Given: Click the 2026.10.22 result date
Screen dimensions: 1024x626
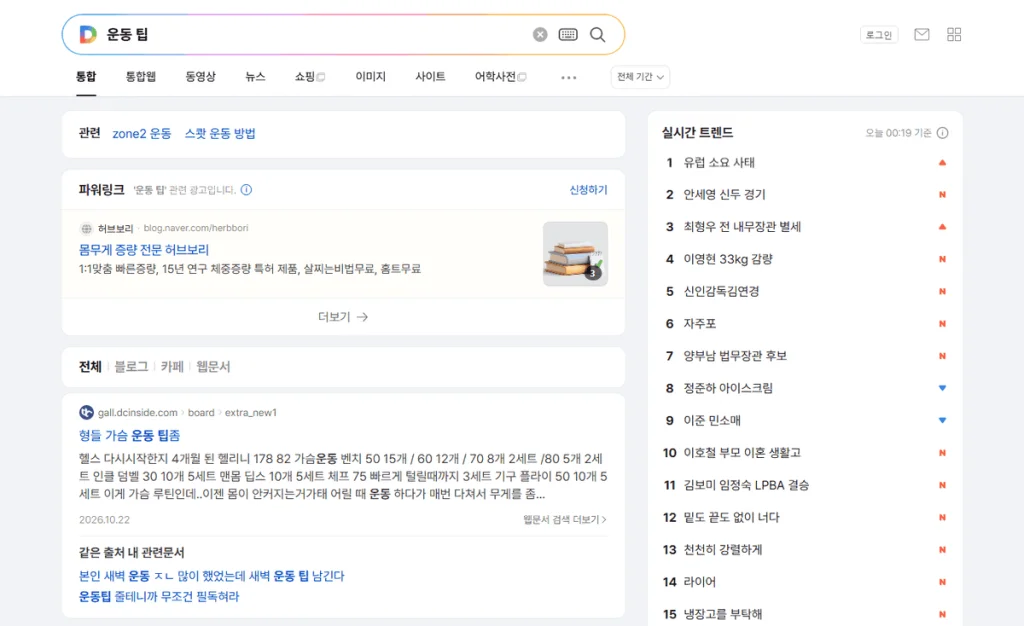Looking at the screenshot, I should (x=104, y=520).
